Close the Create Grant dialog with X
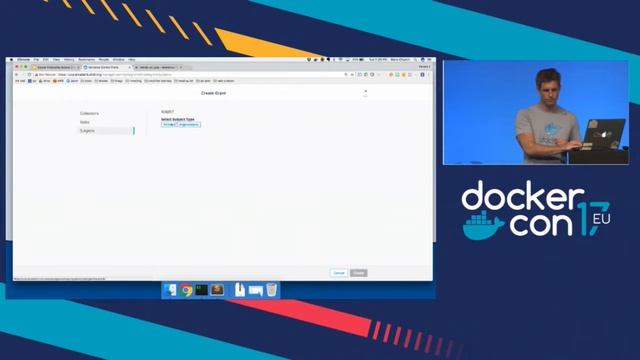 click(x=366, y=91)
